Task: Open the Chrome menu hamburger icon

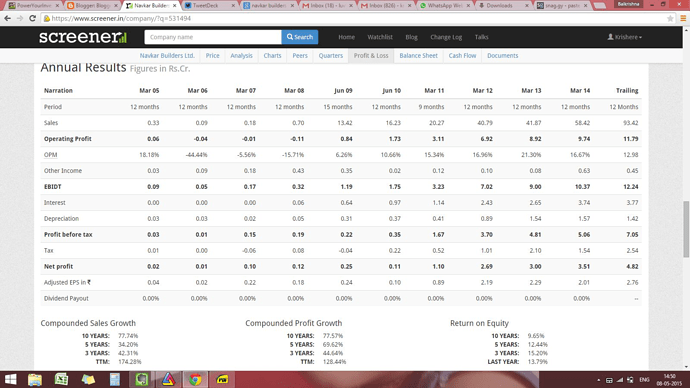Action: (683, 18)
